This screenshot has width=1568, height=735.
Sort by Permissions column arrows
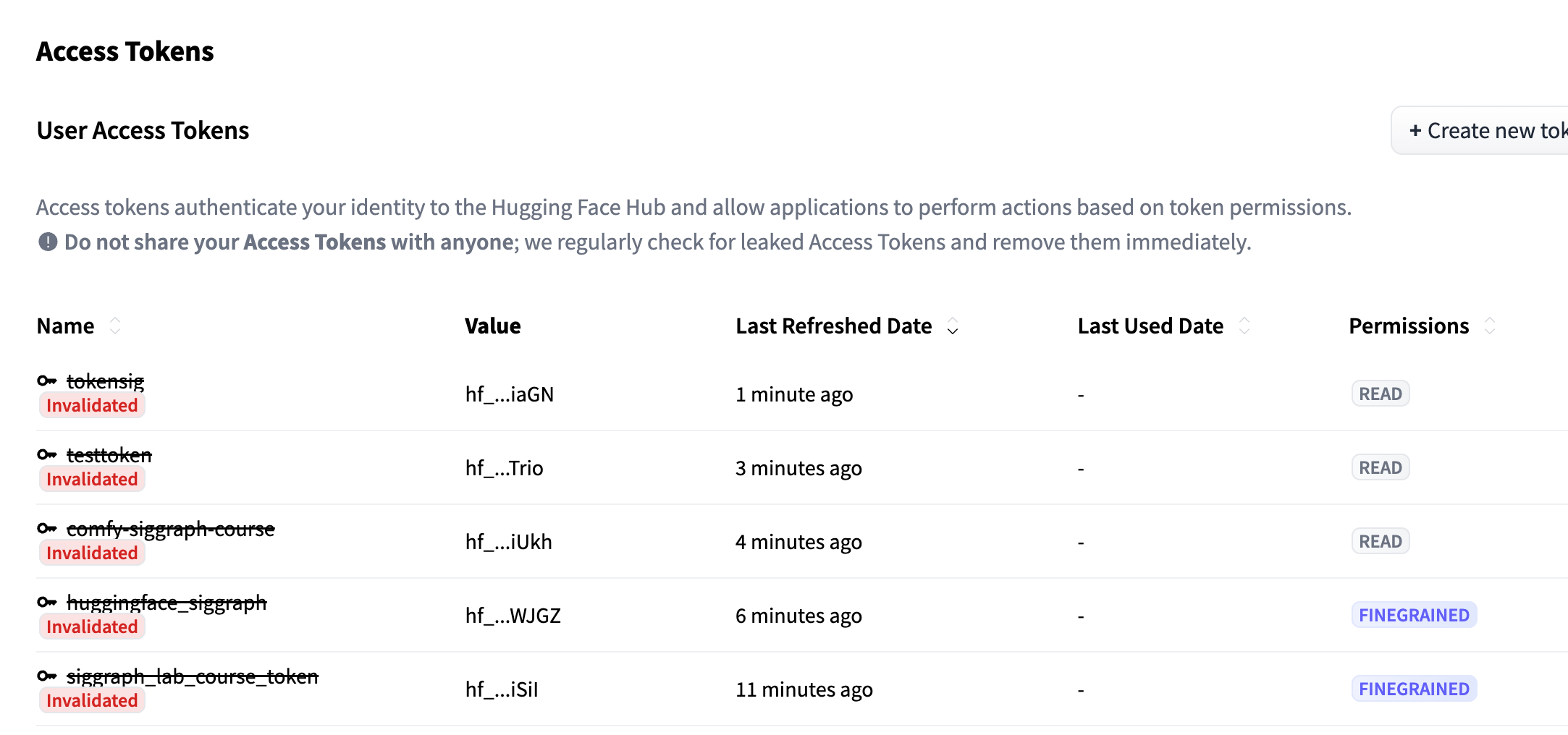[x=1490, y=326]
